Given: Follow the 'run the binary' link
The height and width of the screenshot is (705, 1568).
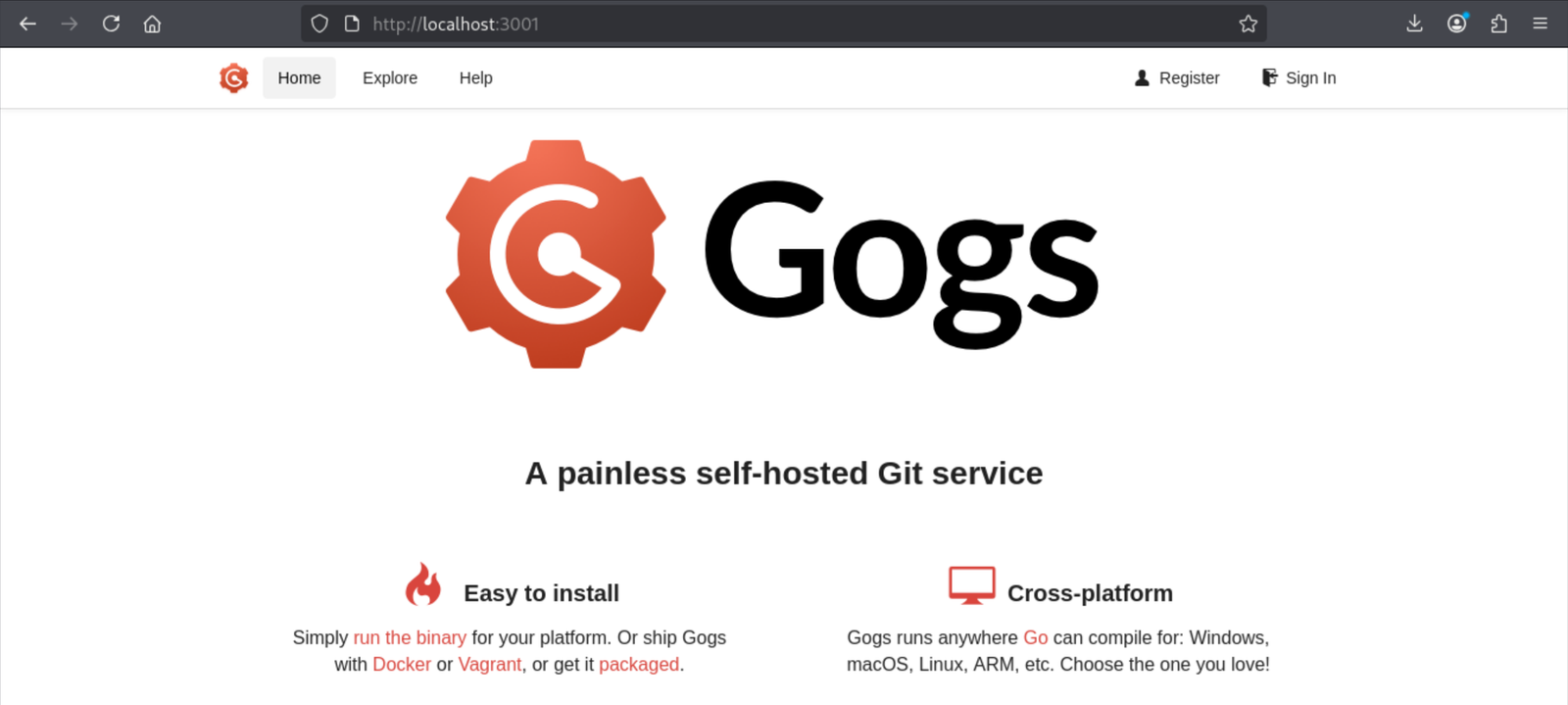Looking at the screenshot, I should point(410,637).
